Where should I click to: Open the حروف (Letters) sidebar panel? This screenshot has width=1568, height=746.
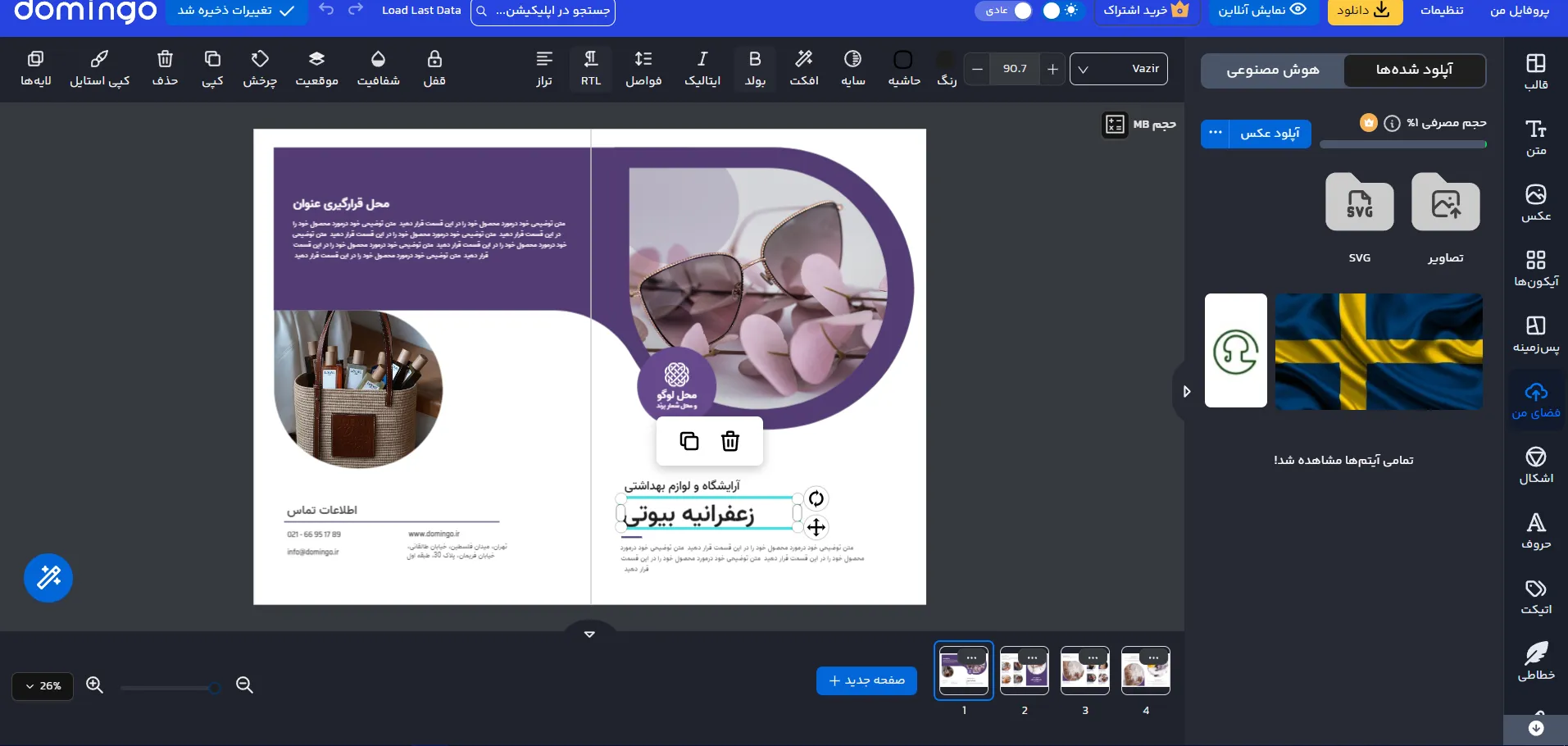[x=1536, y=530]
